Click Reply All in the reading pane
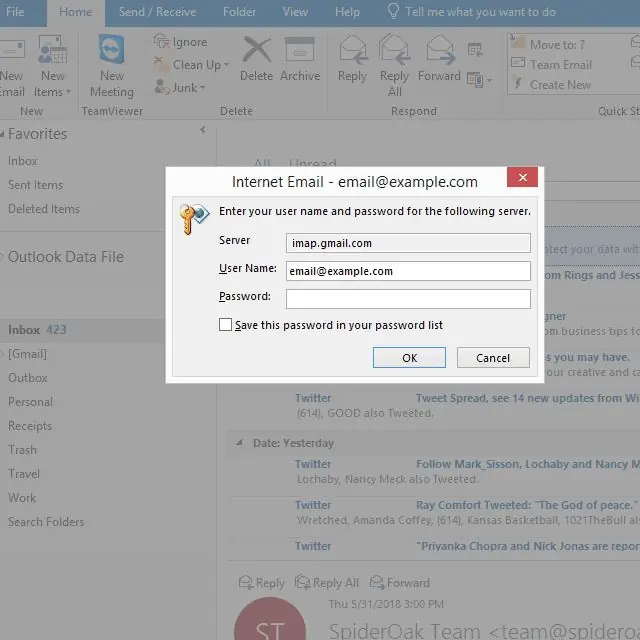The height and width of the screenshot is (640, 640). [327, 582]
